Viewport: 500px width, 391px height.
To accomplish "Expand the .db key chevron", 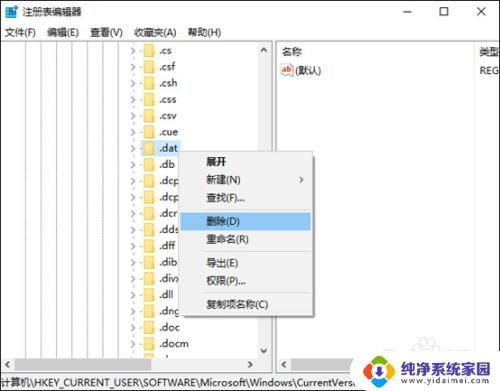I will click(x=133, y=165).
